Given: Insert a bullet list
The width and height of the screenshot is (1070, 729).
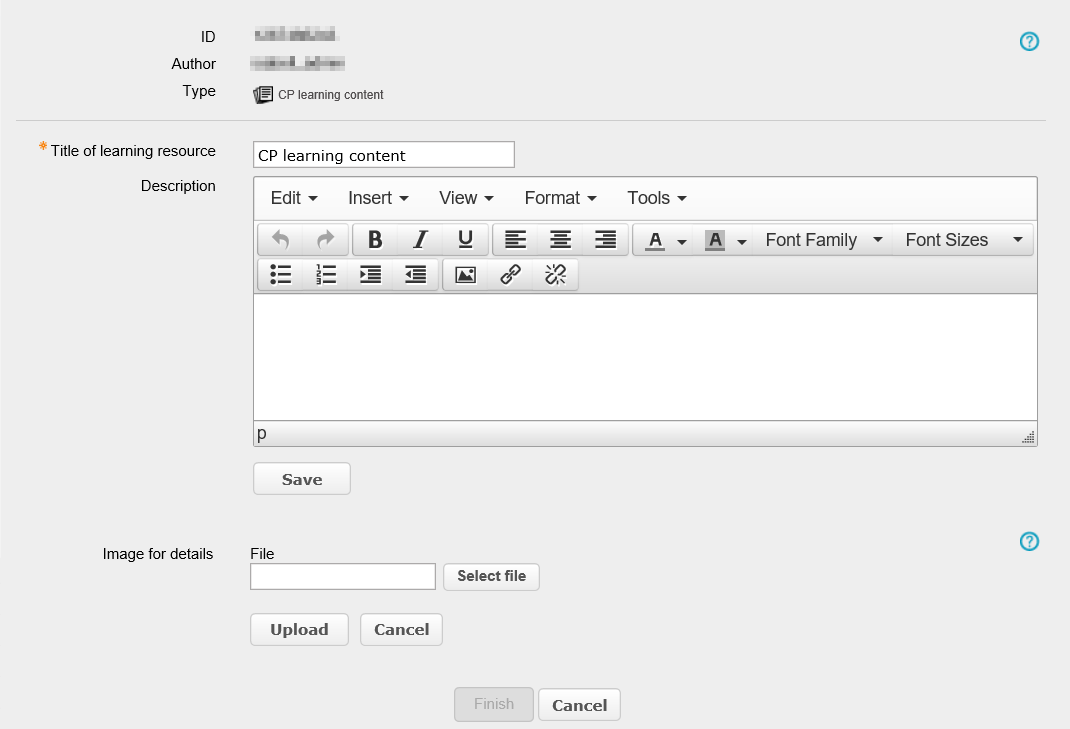Looking at the screenshot, I should pos(281,275).
